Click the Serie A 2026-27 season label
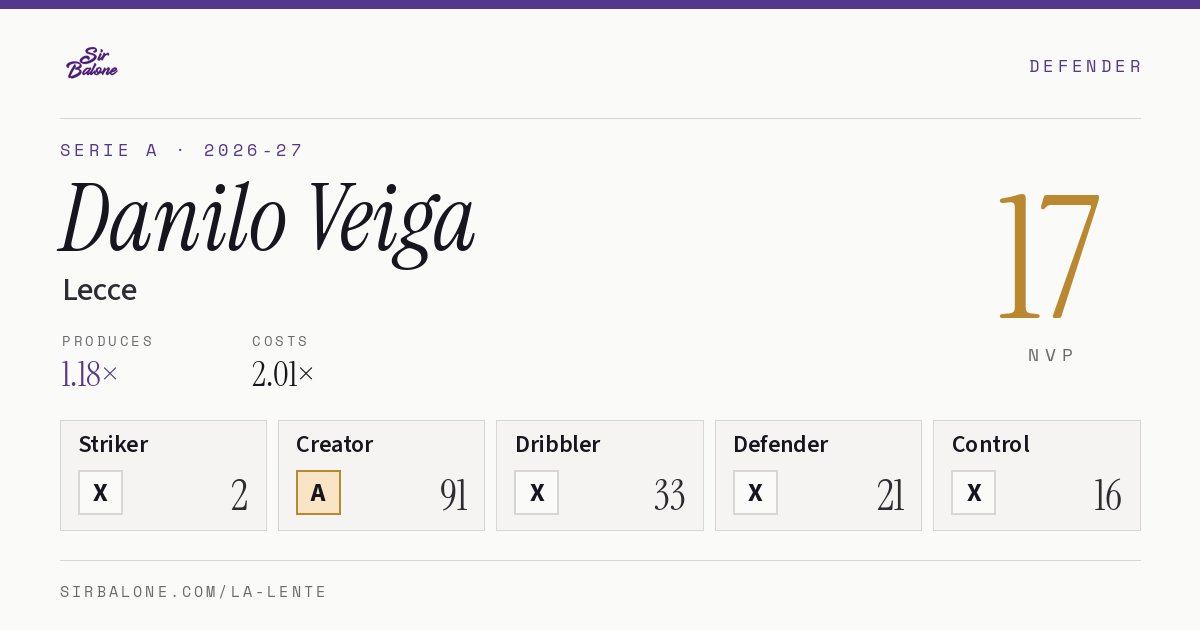Screen dimensions: 1200x630 (182, 150)
